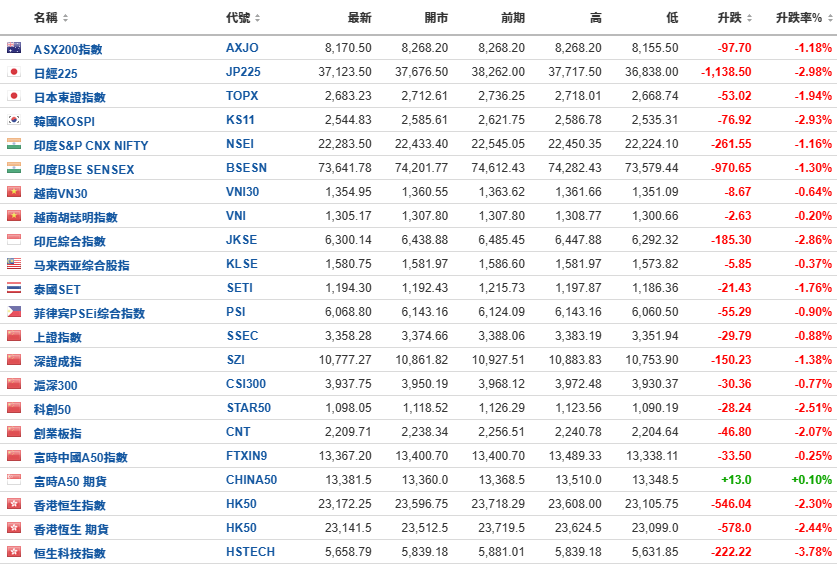Open the 富時A50 期貨 link

(x=70, y=482)
